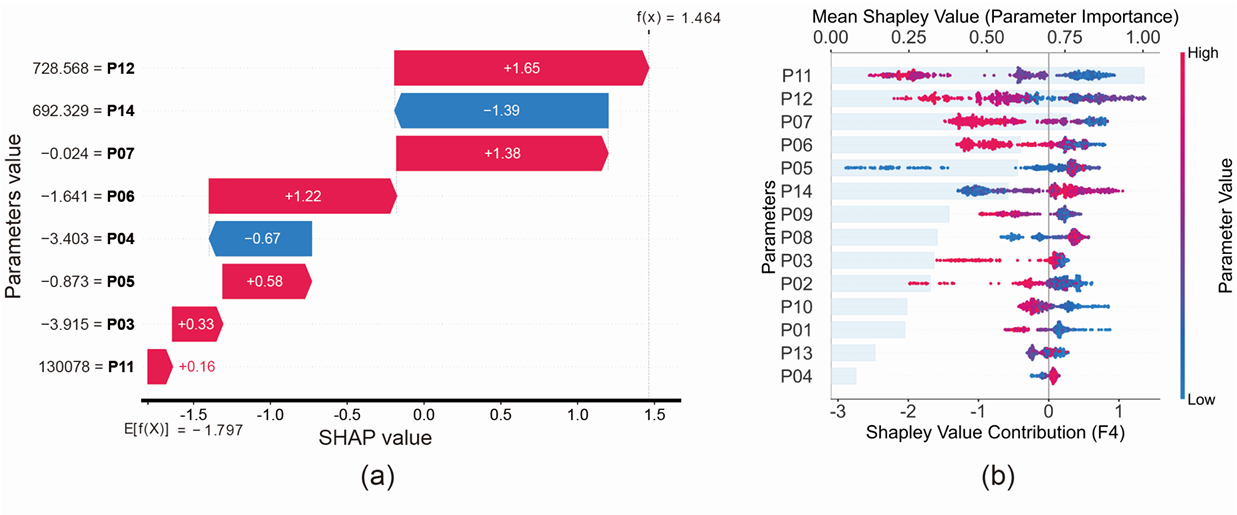Select the blue P04 −0.67 bar
The image size is (1237, 515).
(x=262, y=239)
